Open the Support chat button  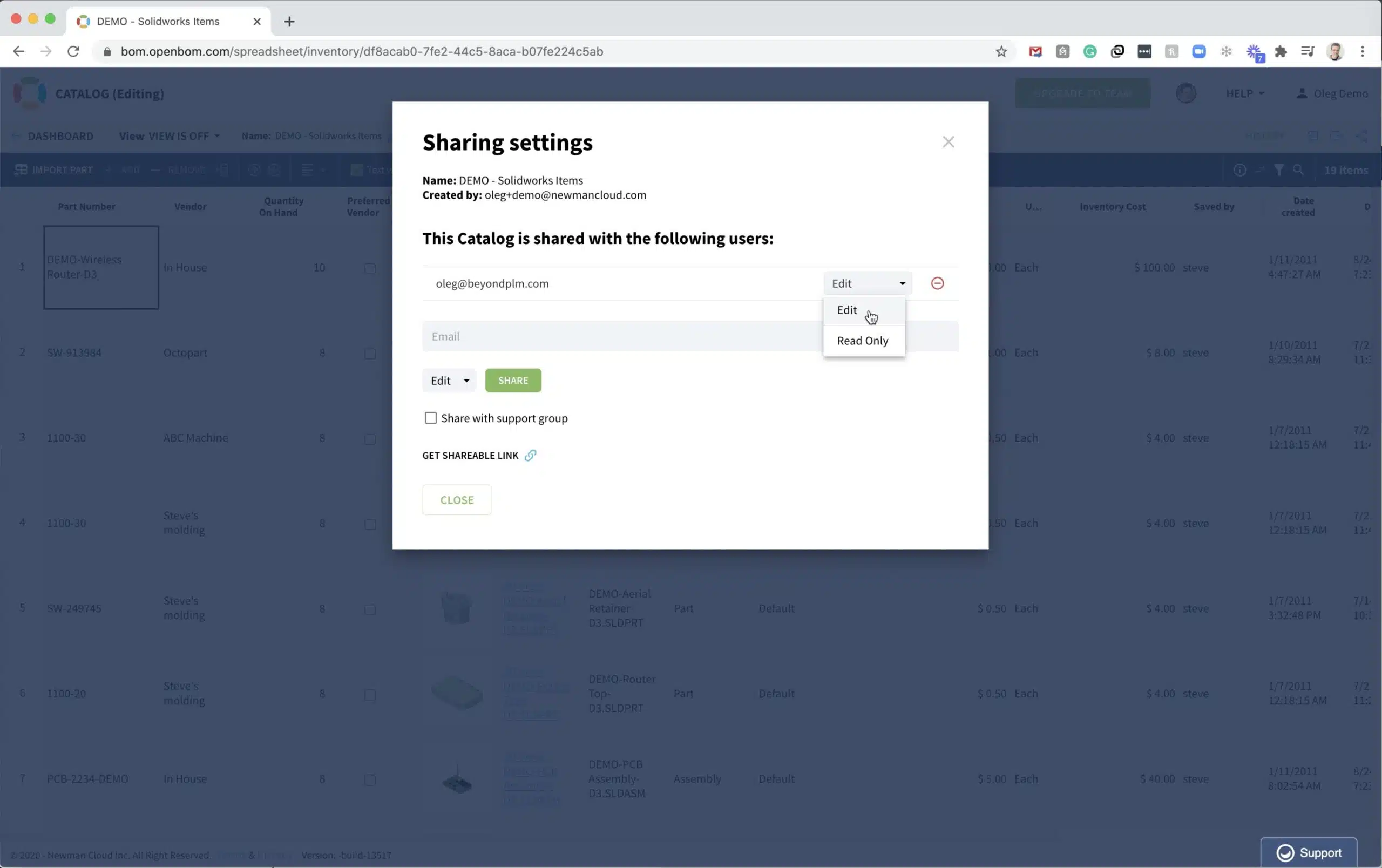(x=1309, y=852)
